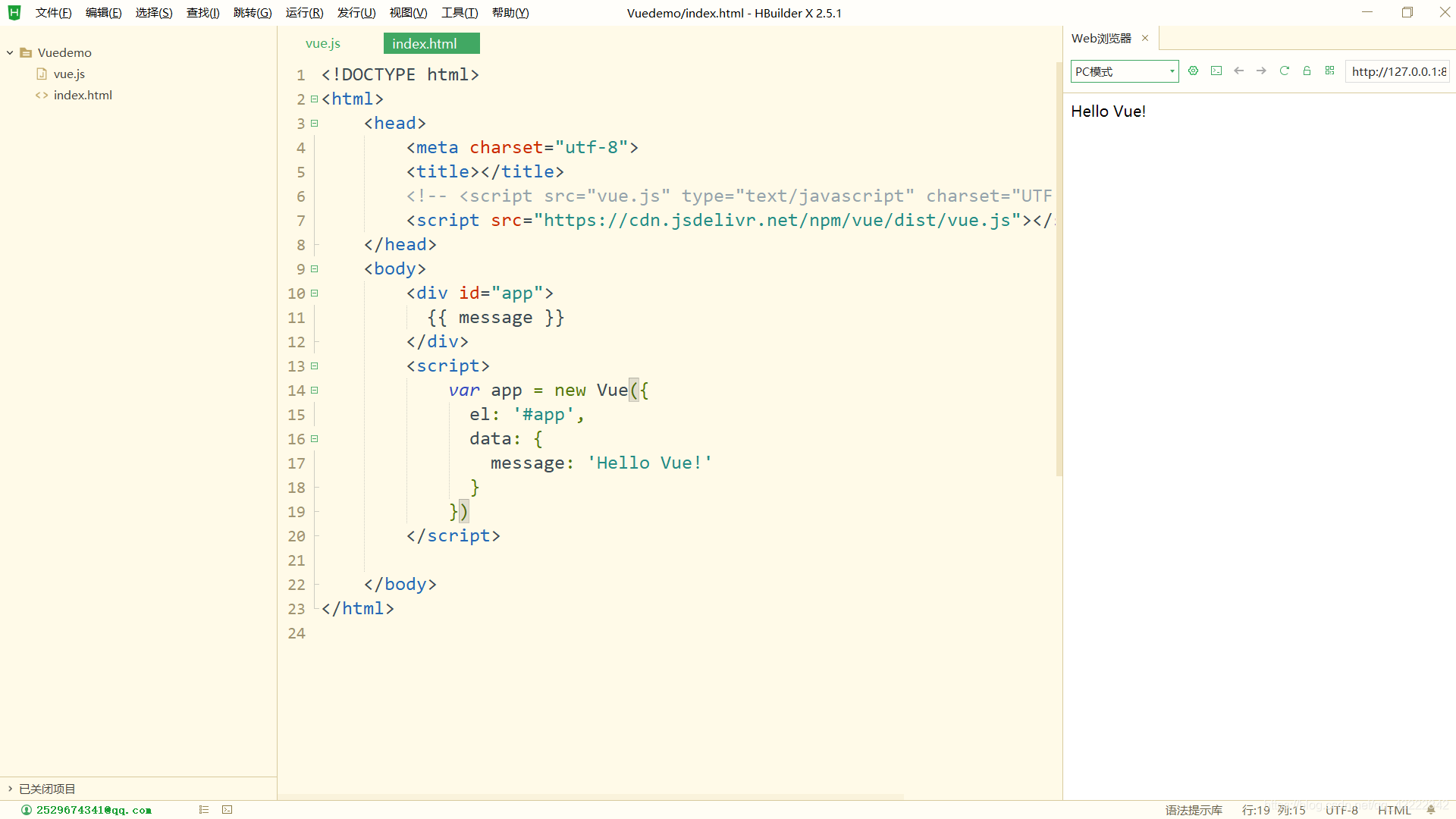Fold the div app block on line 10
The height and width of the screenshot is (819, 1456).
314,293
